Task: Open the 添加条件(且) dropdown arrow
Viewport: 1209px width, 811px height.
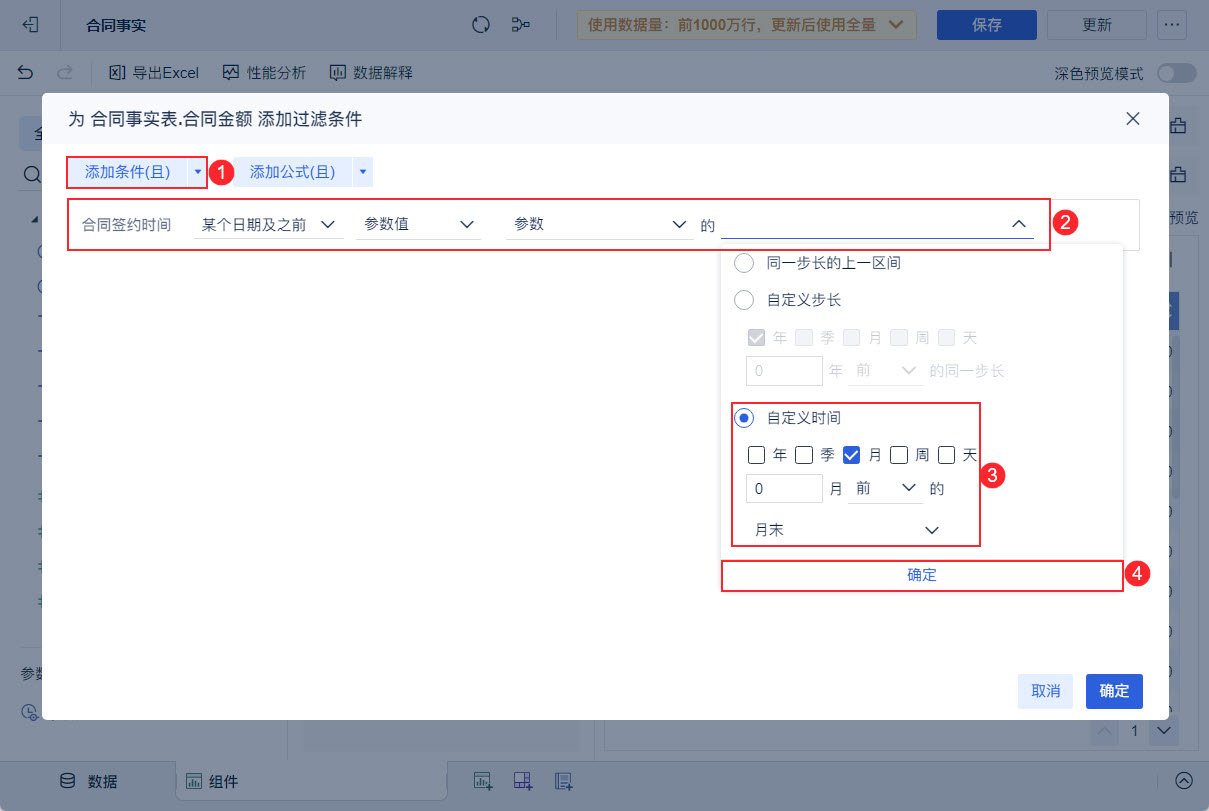Action: pos(197,172)
